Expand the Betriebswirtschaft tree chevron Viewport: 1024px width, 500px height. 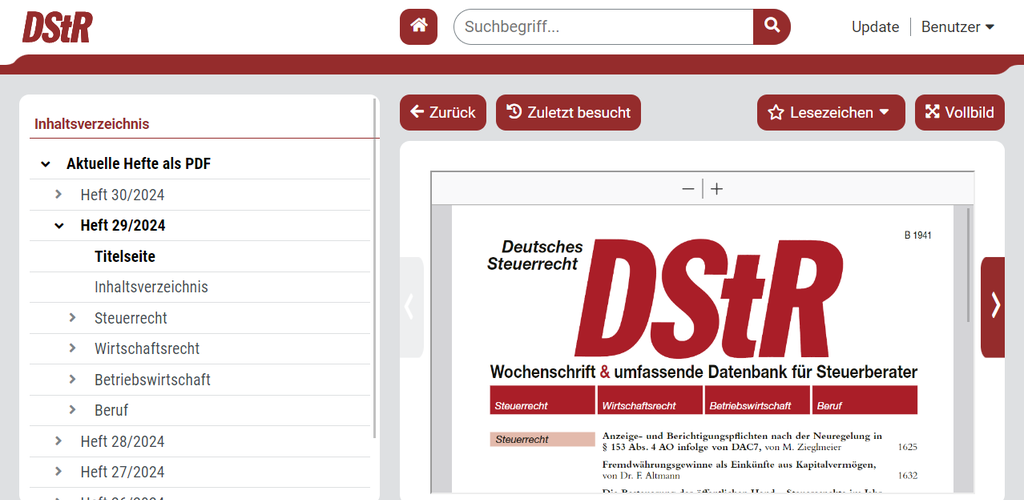(72, 379)
